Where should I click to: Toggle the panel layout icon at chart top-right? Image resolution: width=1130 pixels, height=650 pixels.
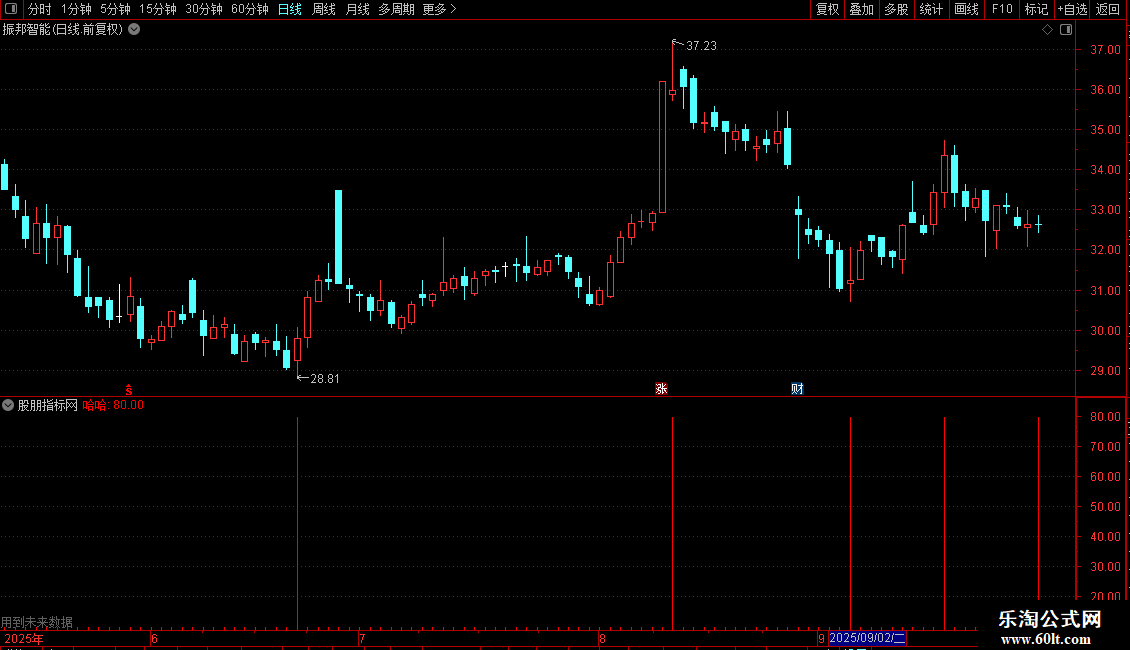point(1066,30)
